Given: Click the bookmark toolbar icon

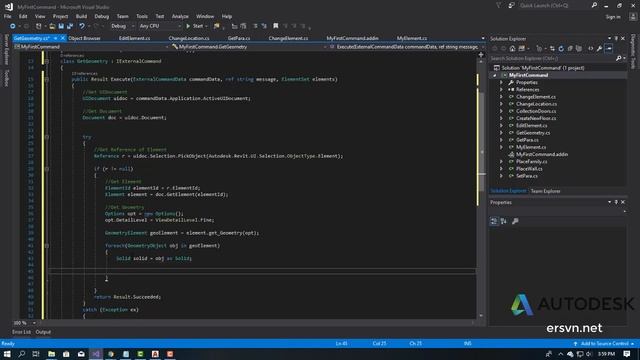Looking at the screenshot, I should [x=276, y=26].
